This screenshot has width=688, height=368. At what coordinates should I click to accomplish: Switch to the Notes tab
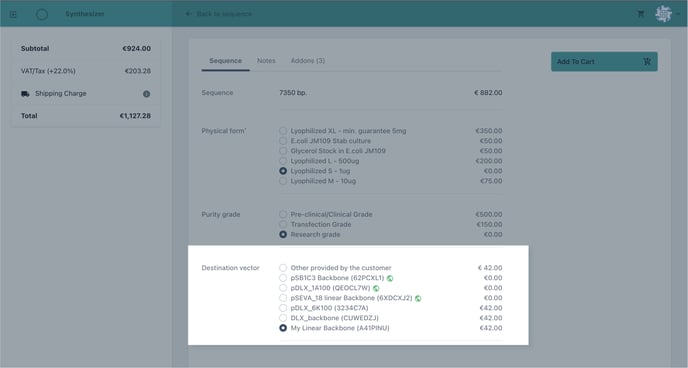coord(266,61)
